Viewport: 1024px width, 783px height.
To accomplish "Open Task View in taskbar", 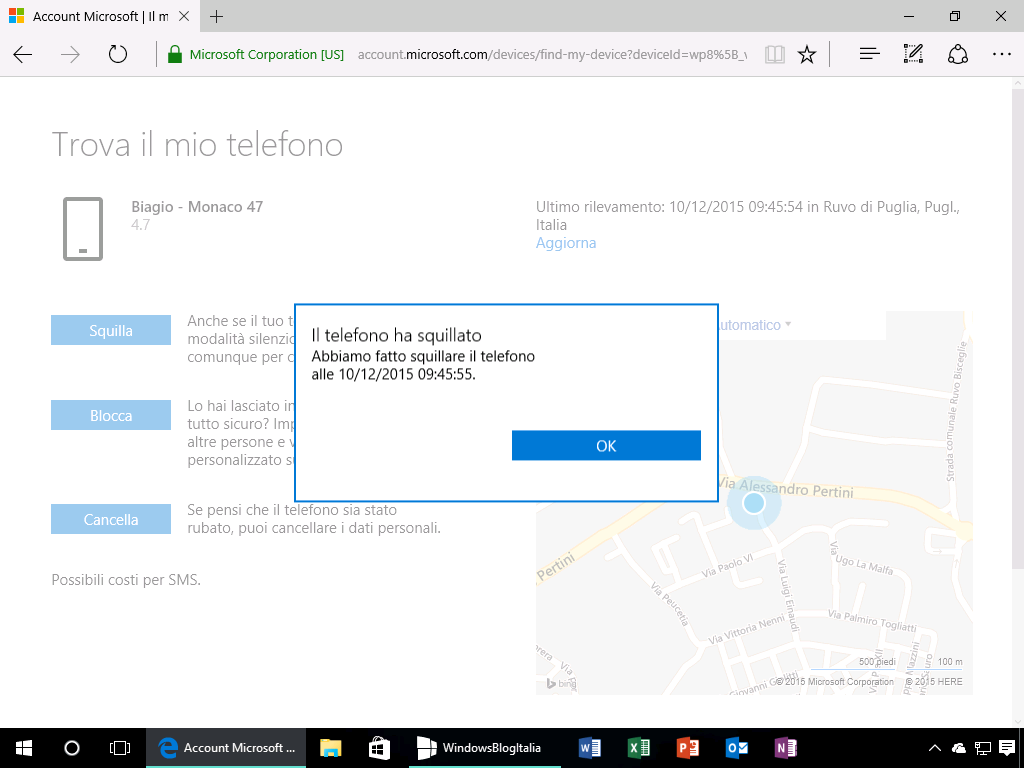I will point(120,748).
